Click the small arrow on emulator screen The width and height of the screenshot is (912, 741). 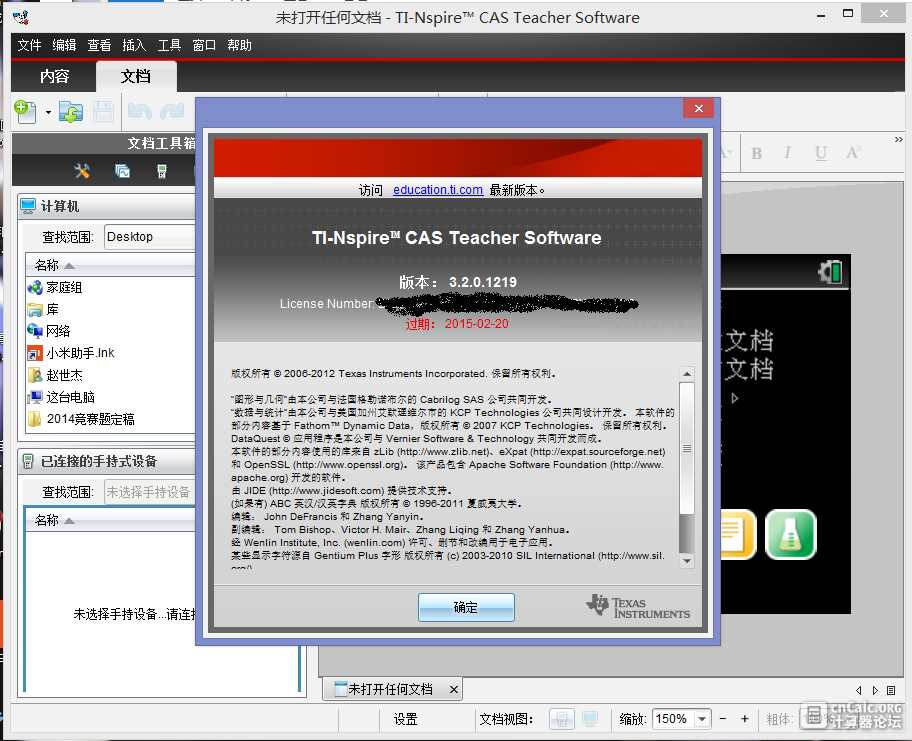(x=735, y=398)
